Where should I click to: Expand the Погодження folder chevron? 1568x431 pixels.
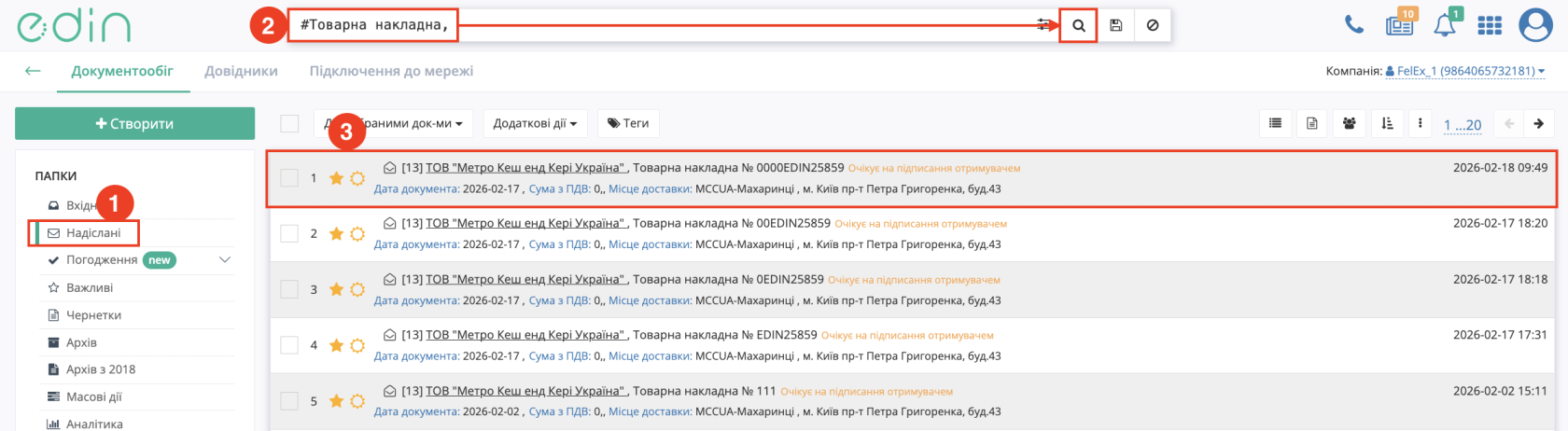pyautogui.click(x=225, y=260)
